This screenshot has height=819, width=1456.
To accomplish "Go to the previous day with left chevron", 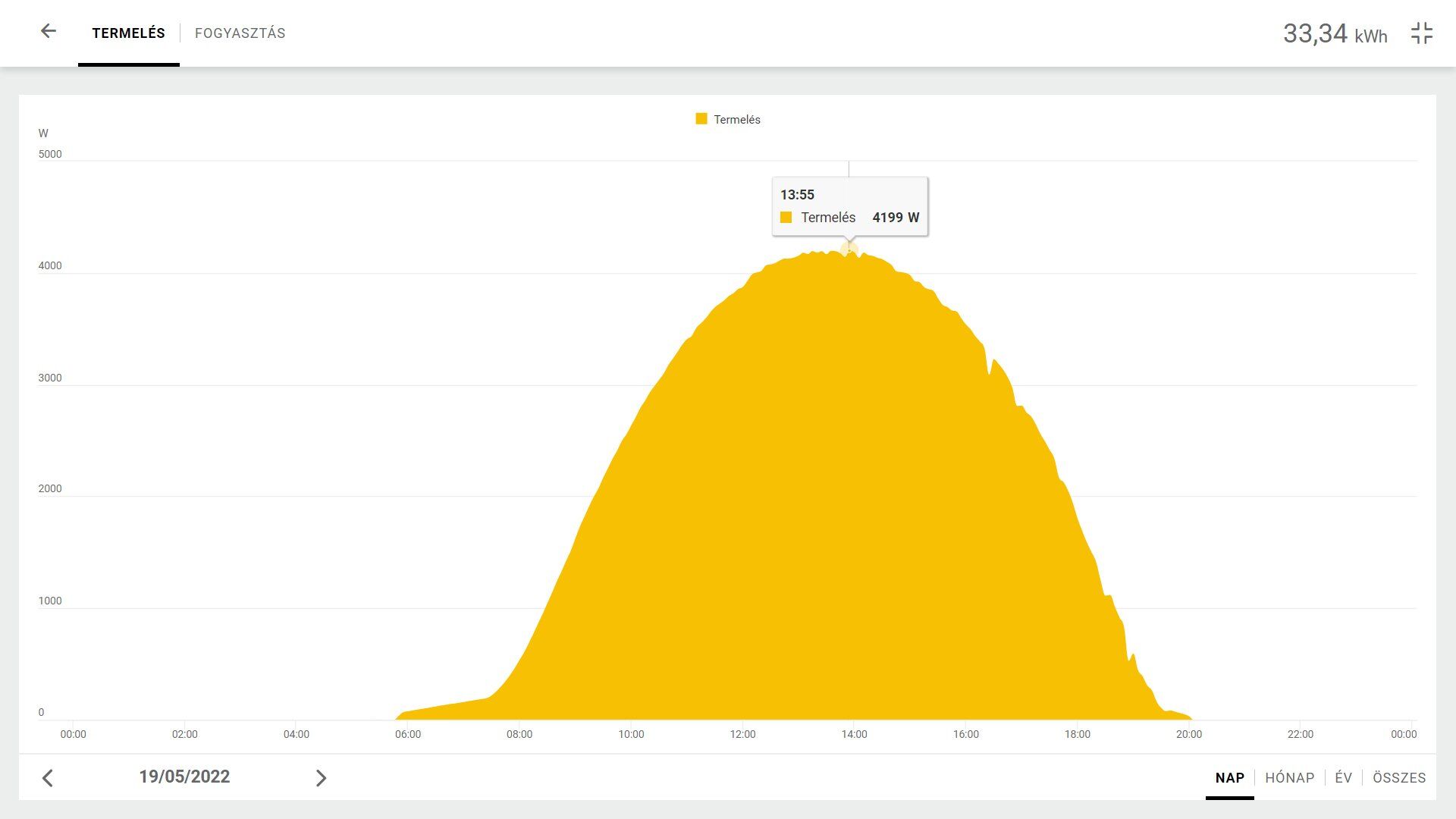I will pyautogui.click(x=48, y=778).
